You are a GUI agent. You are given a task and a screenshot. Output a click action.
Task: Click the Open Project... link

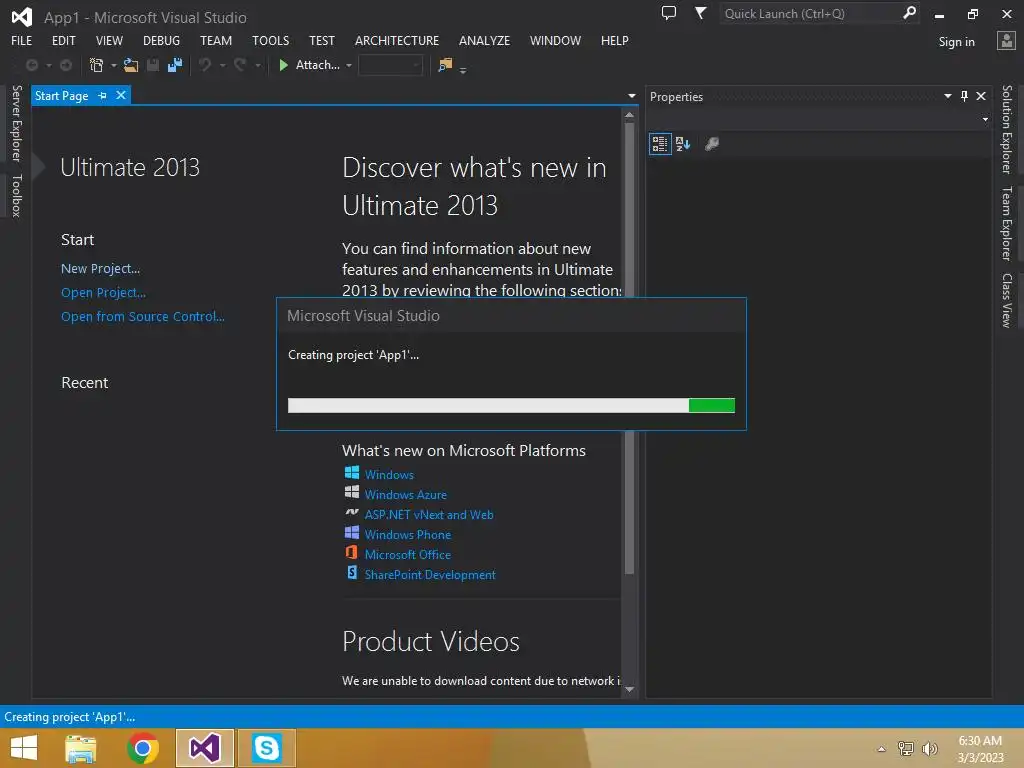point(103,293)
